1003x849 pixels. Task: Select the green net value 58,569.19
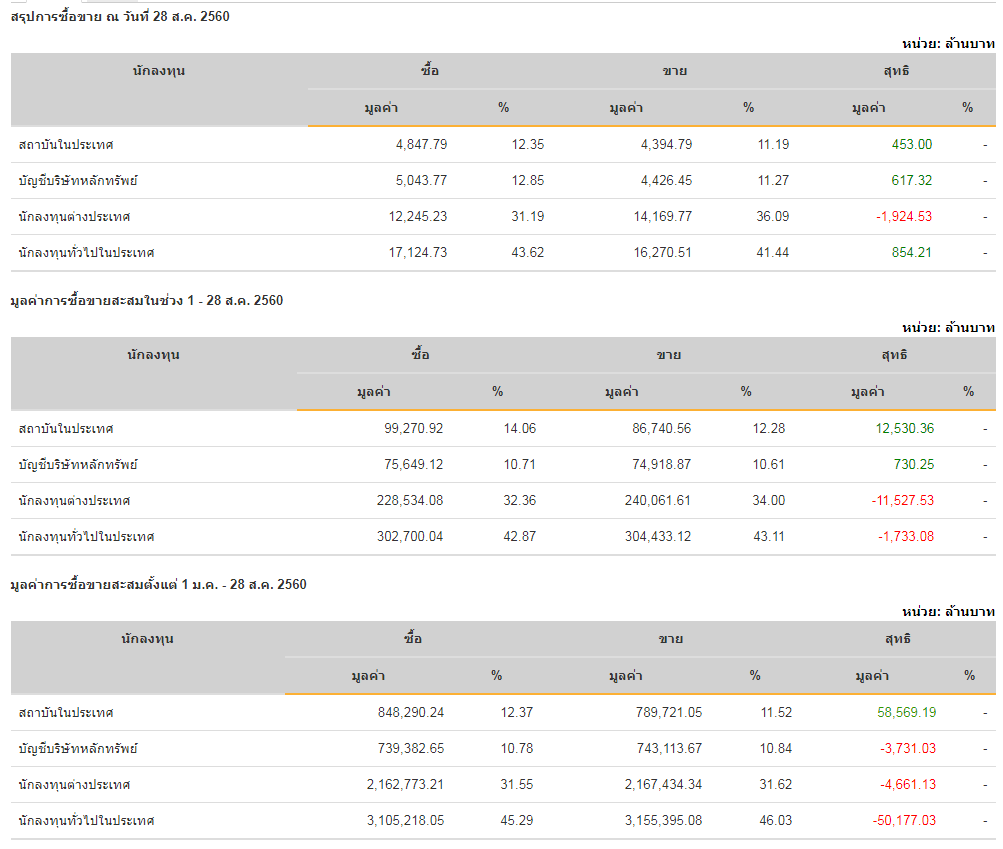[901, 712]
